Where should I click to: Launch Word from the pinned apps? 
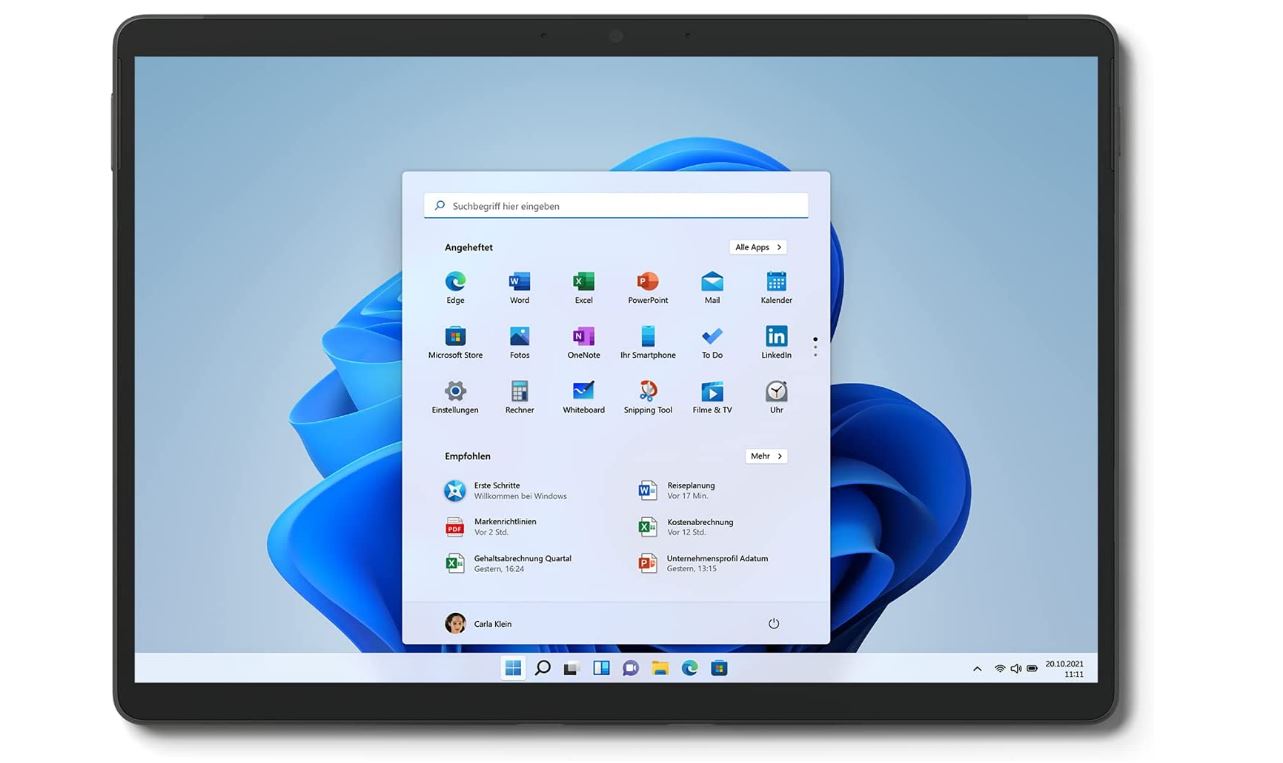[x=519, y=287]
